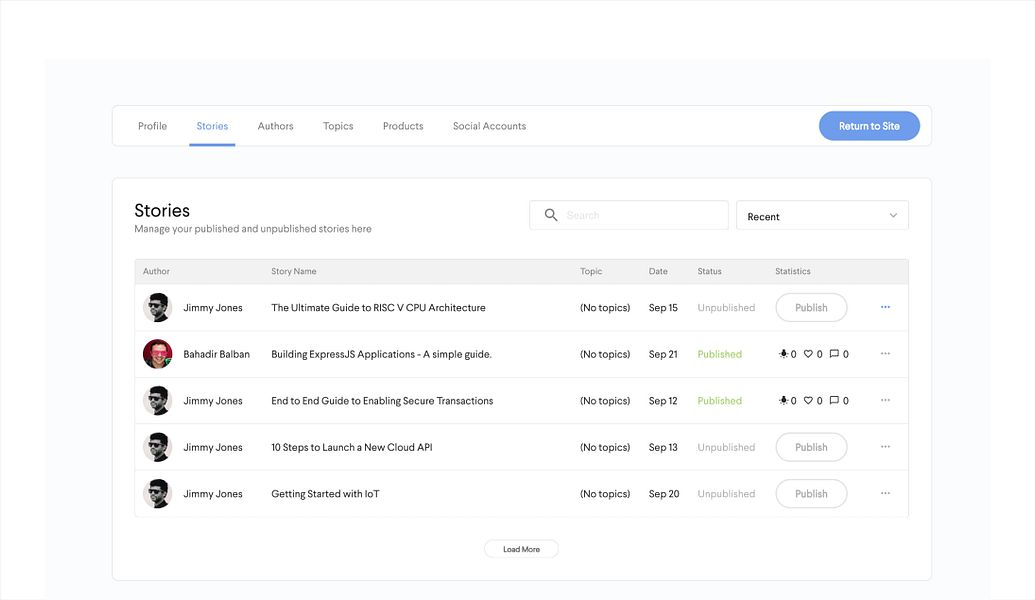Click the Sep 21 date cell
The height and width of the screenshot is (600, 1035).
(663, 354)
